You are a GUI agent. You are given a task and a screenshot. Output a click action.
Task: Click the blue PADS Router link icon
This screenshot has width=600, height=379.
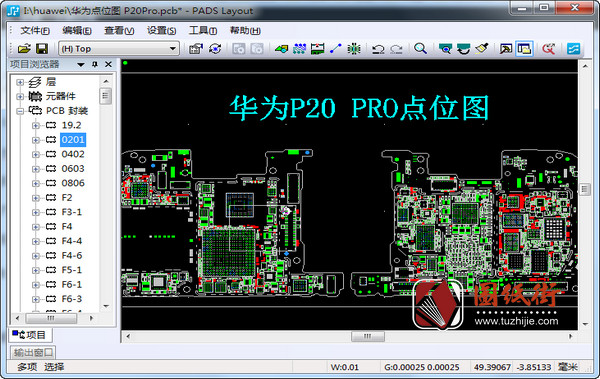[573, 49]
